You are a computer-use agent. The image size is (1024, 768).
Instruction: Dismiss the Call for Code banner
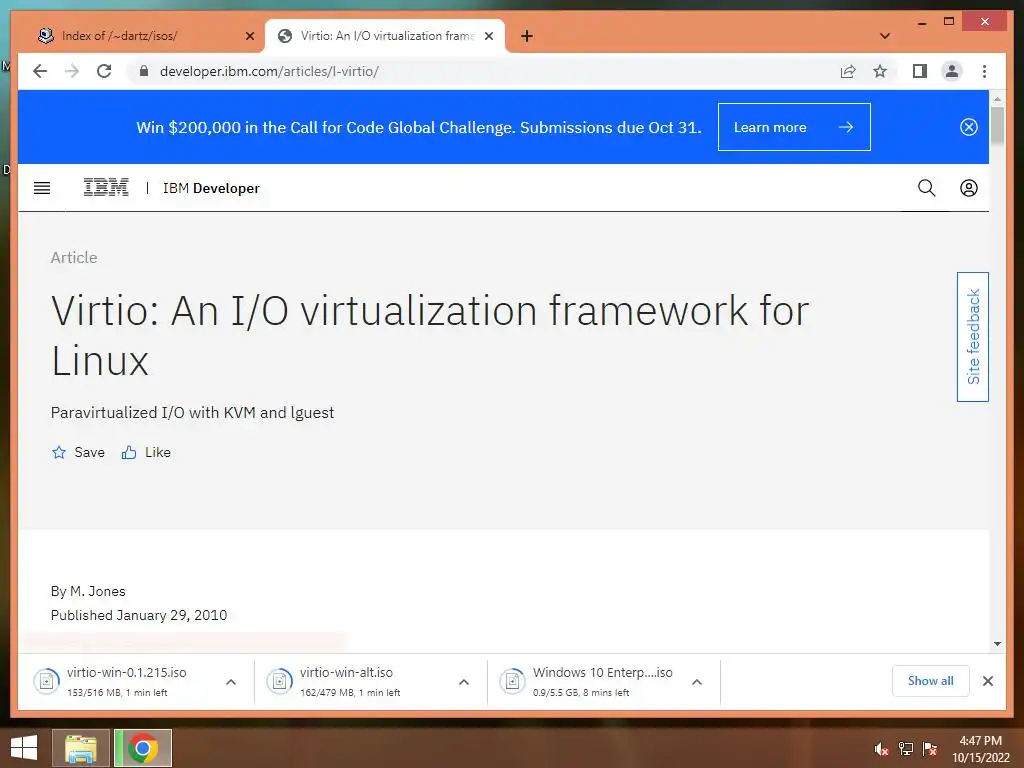point(968,127)
